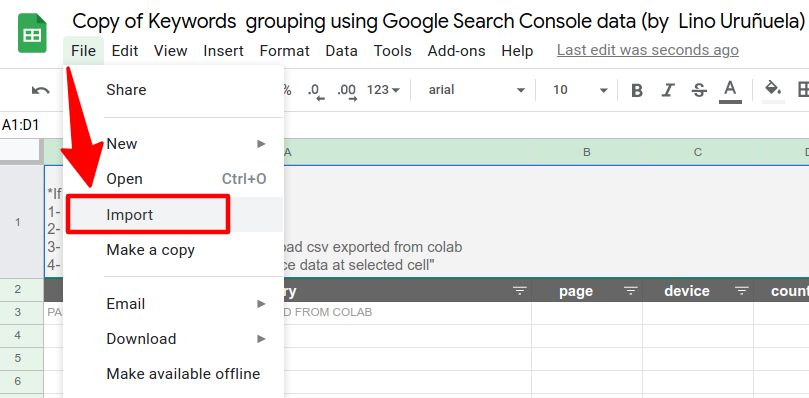Screen dimensions: 809x398
Task: Click the spreadsheet title text
Action: pos(439,21)
